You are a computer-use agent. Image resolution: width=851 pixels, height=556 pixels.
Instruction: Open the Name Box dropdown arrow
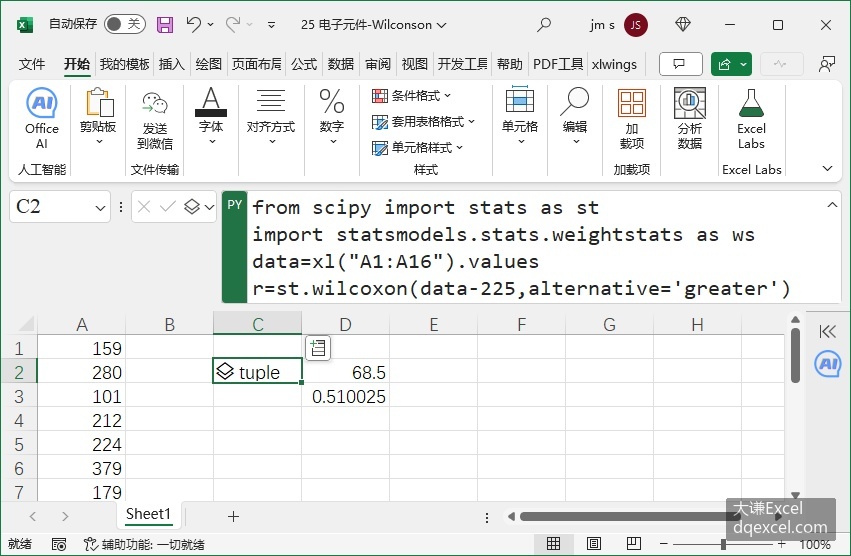100,207
